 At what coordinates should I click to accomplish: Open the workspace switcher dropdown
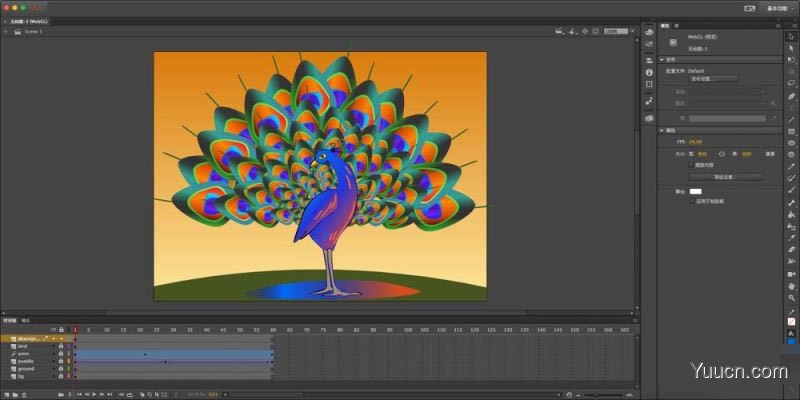tap(778, 8)
